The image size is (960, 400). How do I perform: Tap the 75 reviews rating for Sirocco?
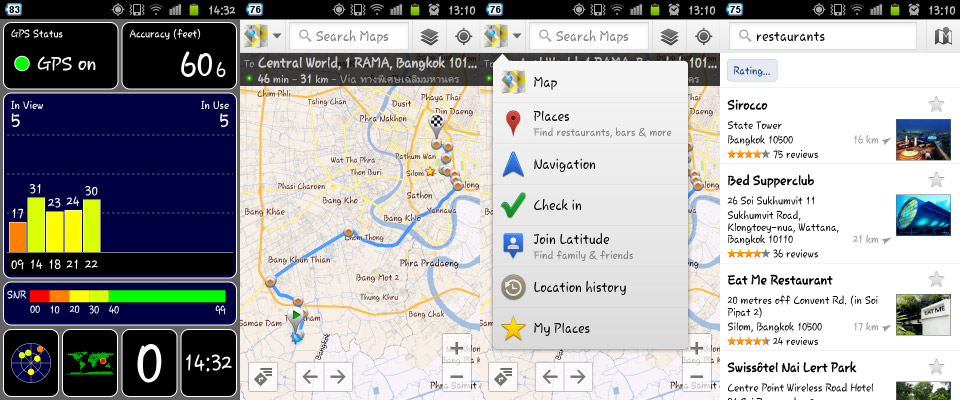pyautogui.click(x=773, y=154)
